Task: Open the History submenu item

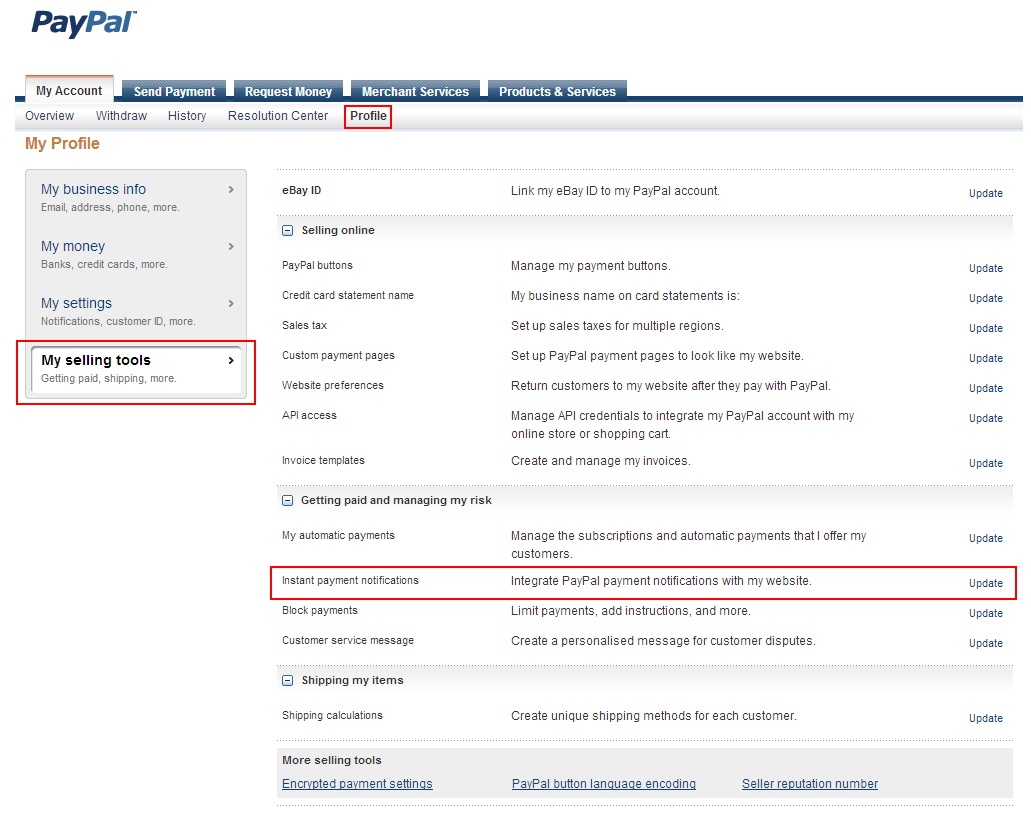Action: pos(187,116)
